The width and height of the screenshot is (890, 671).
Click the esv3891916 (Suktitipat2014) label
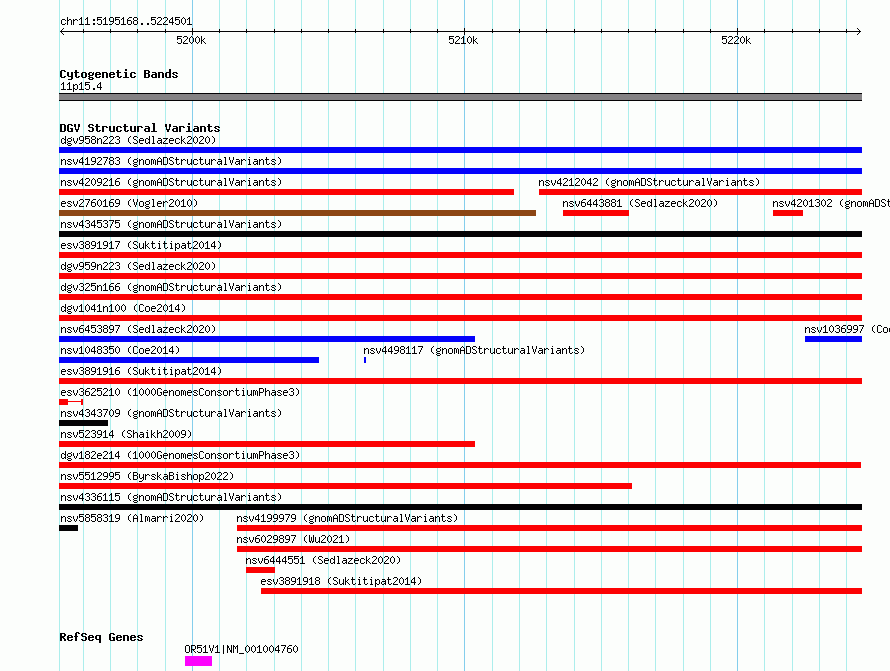click(141, 371)
